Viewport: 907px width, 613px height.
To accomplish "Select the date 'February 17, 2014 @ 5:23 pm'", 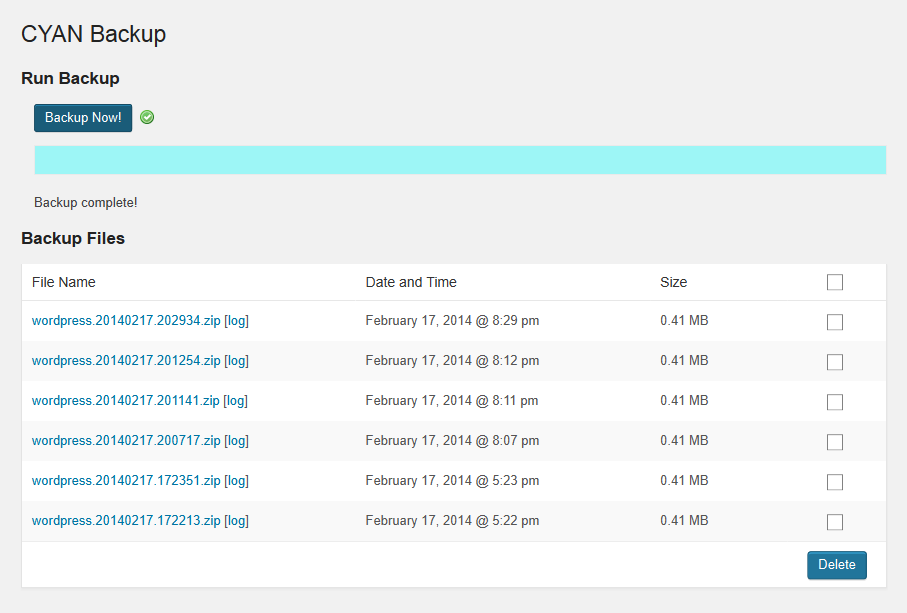I will 452,480.
